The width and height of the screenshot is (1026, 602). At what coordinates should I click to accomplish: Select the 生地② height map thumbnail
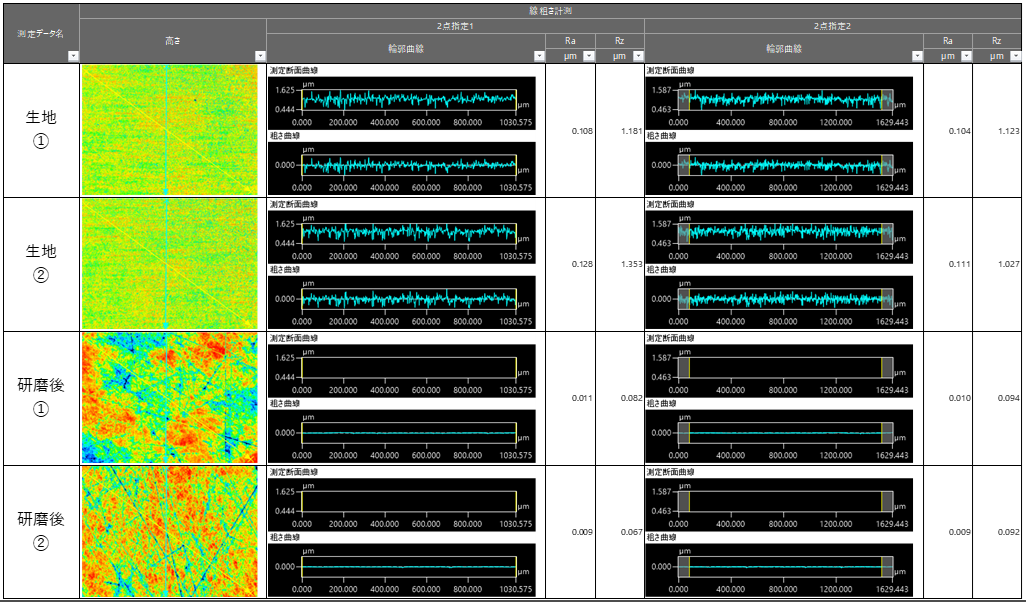tap(169, 264)
